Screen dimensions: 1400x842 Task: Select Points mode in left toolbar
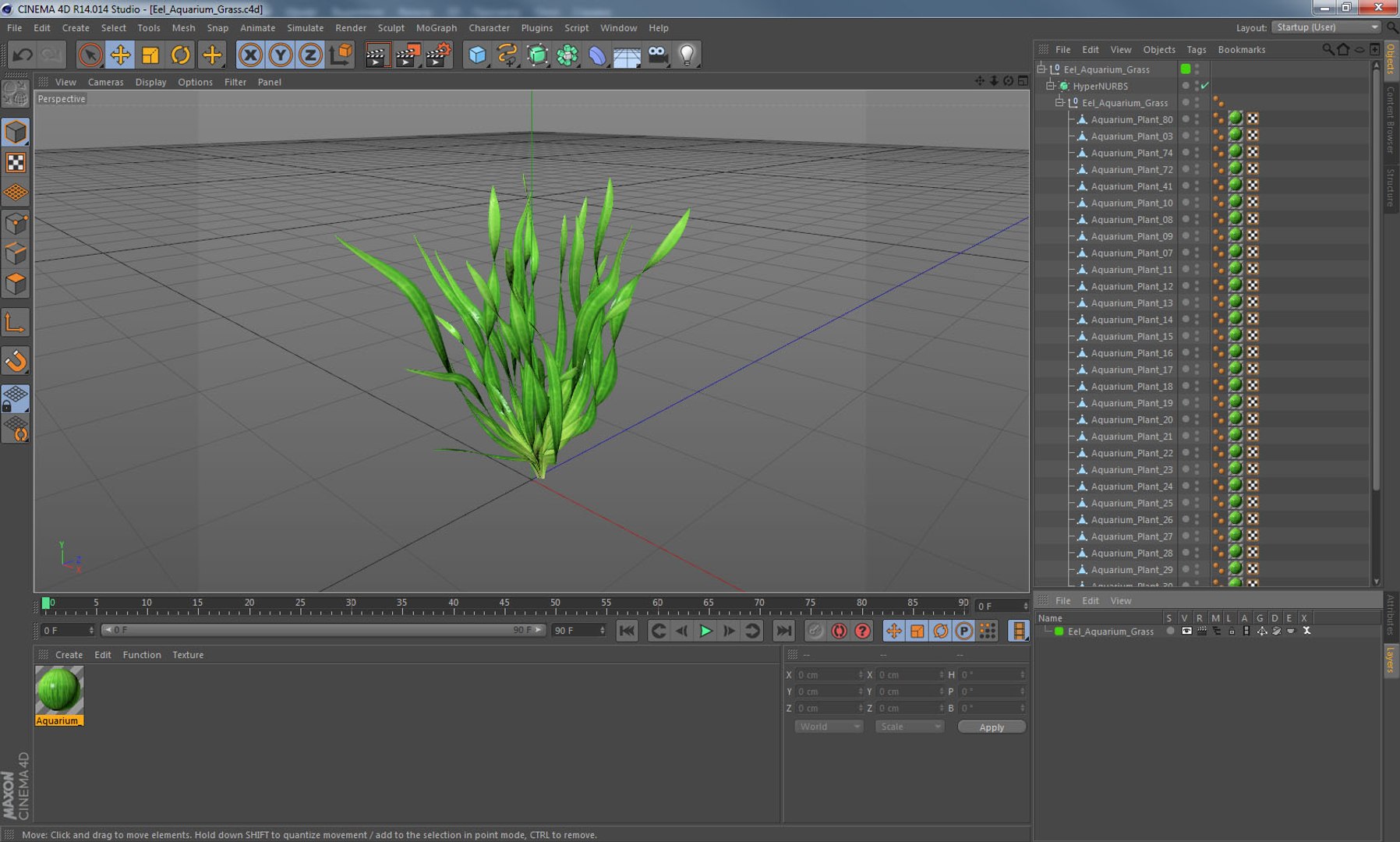(x=16, y=224)
